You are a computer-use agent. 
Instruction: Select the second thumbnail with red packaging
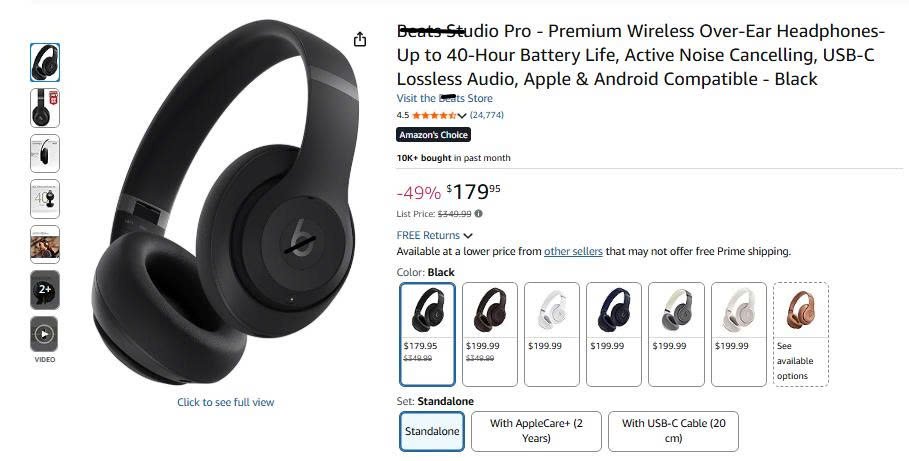(45, 108)
